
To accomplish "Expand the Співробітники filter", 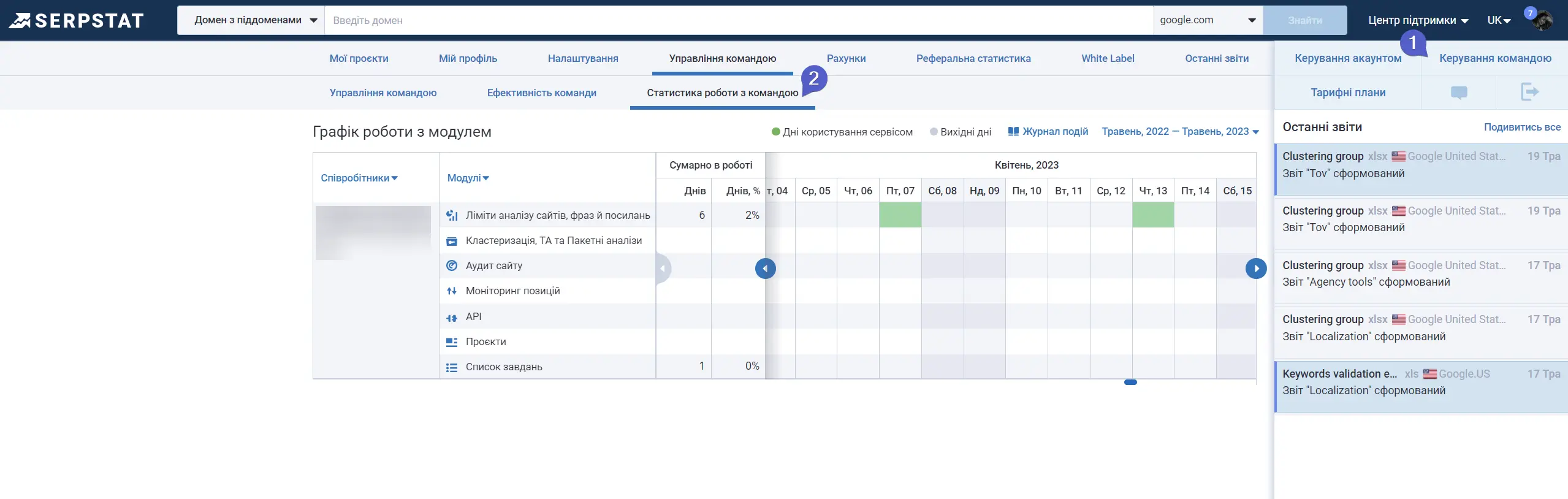I will [359, 178].
